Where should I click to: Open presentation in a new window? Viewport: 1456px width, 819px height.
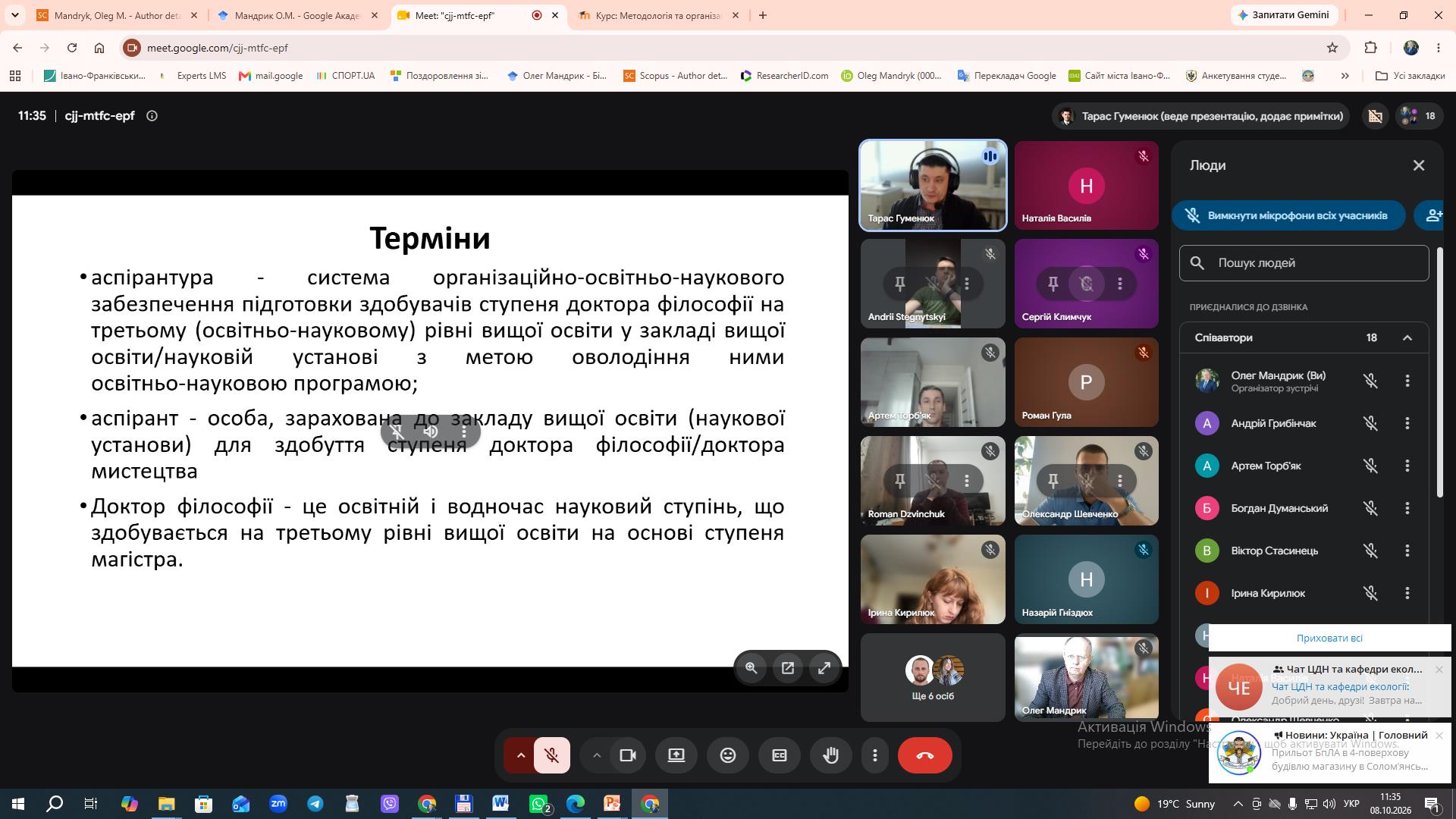(x=788, y=668)
